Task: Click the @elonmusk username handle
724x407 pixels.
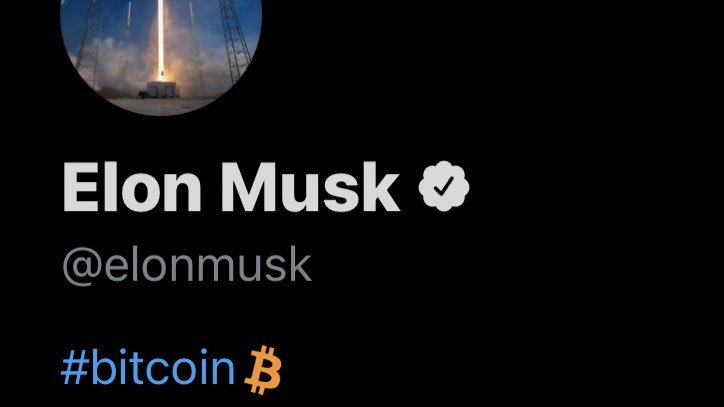Action: coord(187,265)
